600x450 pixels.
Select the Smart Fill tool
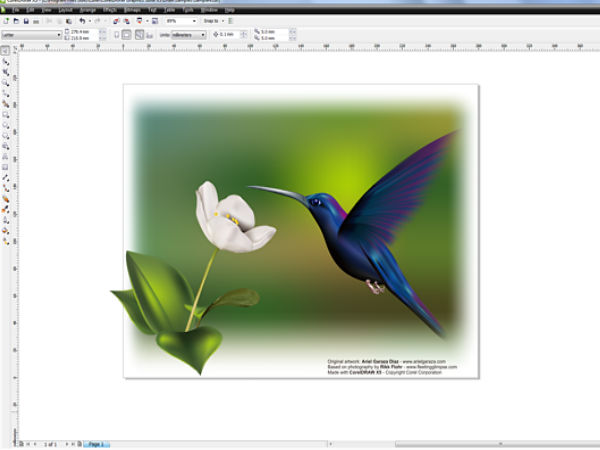coord(5,104)
